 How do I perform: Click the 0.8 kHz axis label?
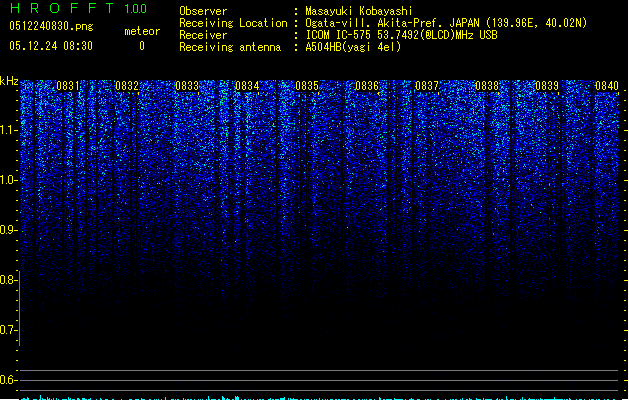coord(8,280)
